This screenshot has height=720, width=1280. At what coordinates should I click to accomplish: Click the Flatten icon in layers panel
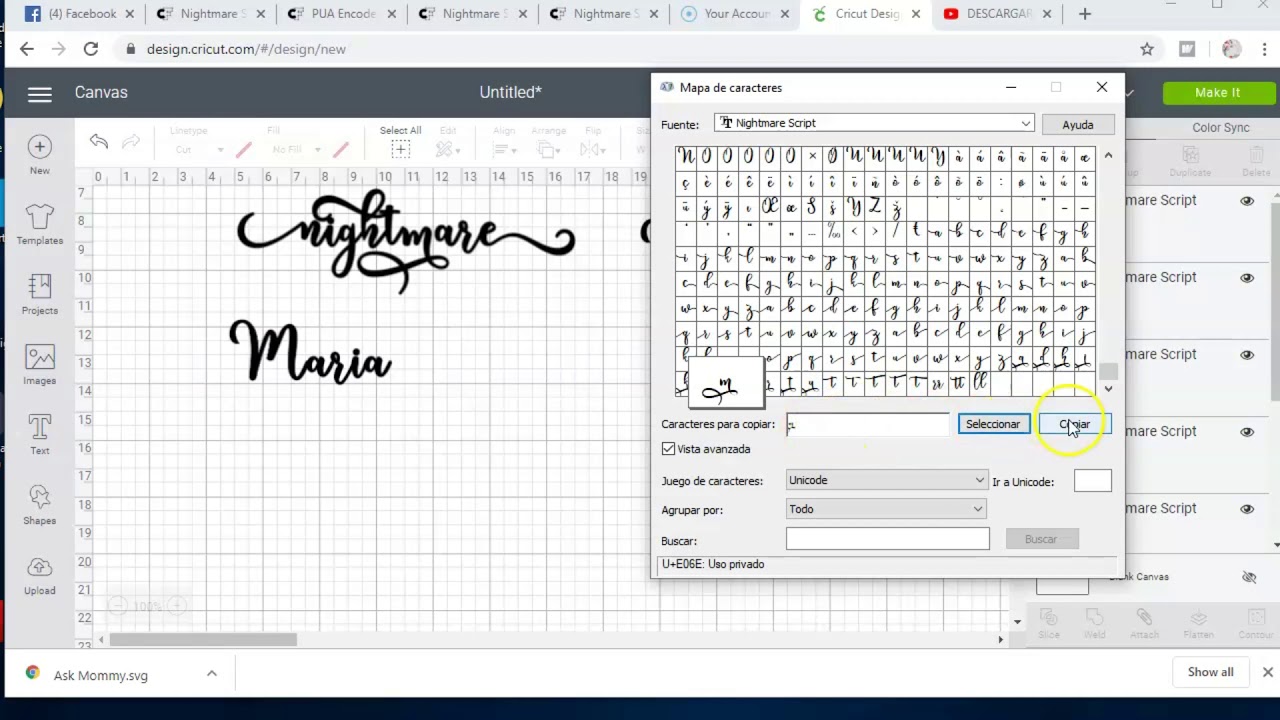click(x=1198, y=618)
